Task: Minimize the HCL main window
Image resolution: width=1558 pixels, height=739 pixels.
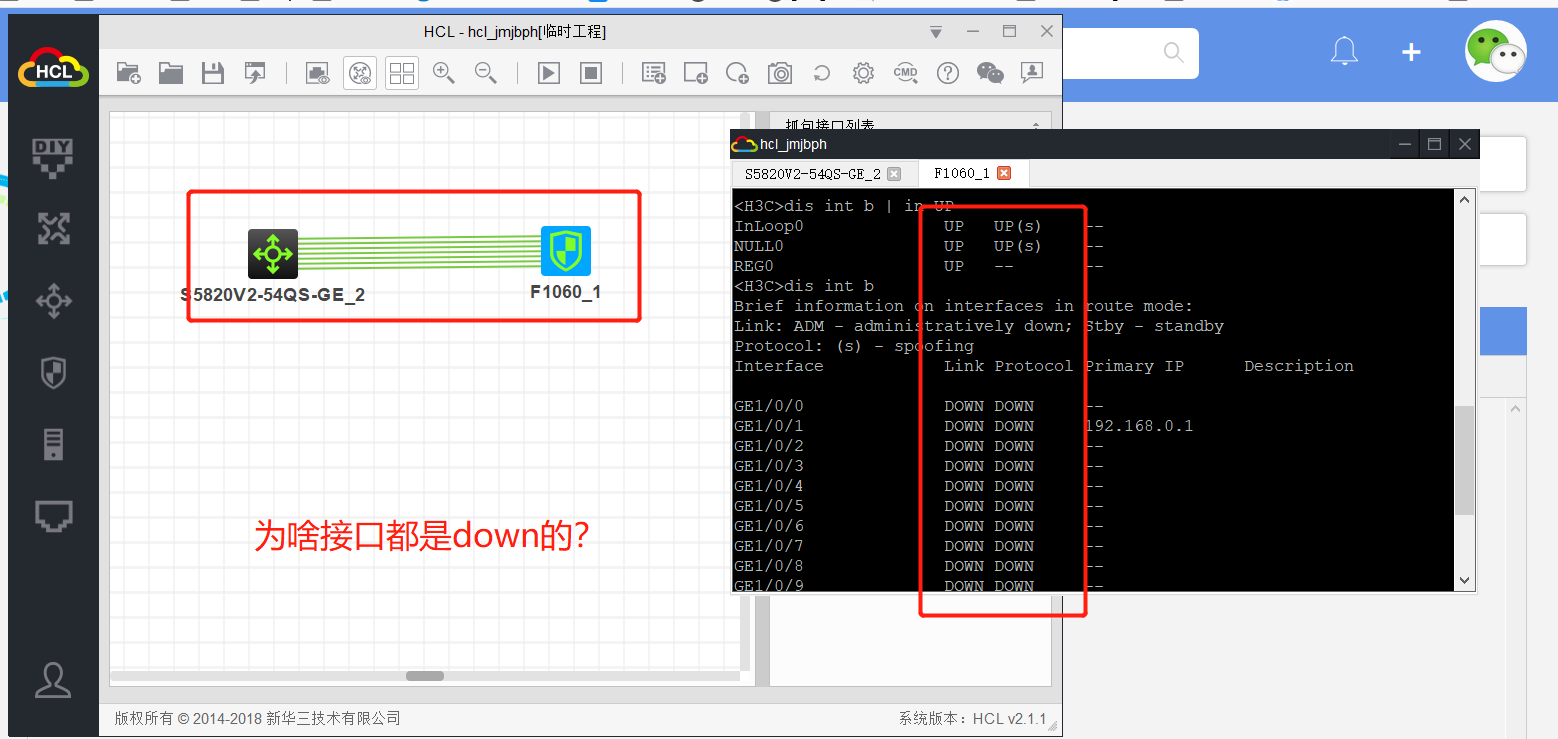Action: [x=973, y=32]
